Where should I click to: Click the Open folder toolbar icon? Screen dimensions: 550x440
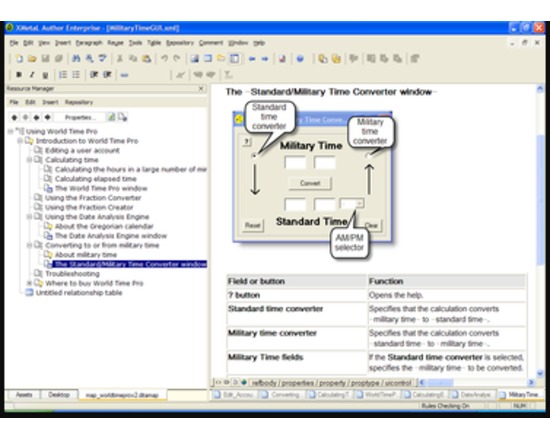[32, 59]
